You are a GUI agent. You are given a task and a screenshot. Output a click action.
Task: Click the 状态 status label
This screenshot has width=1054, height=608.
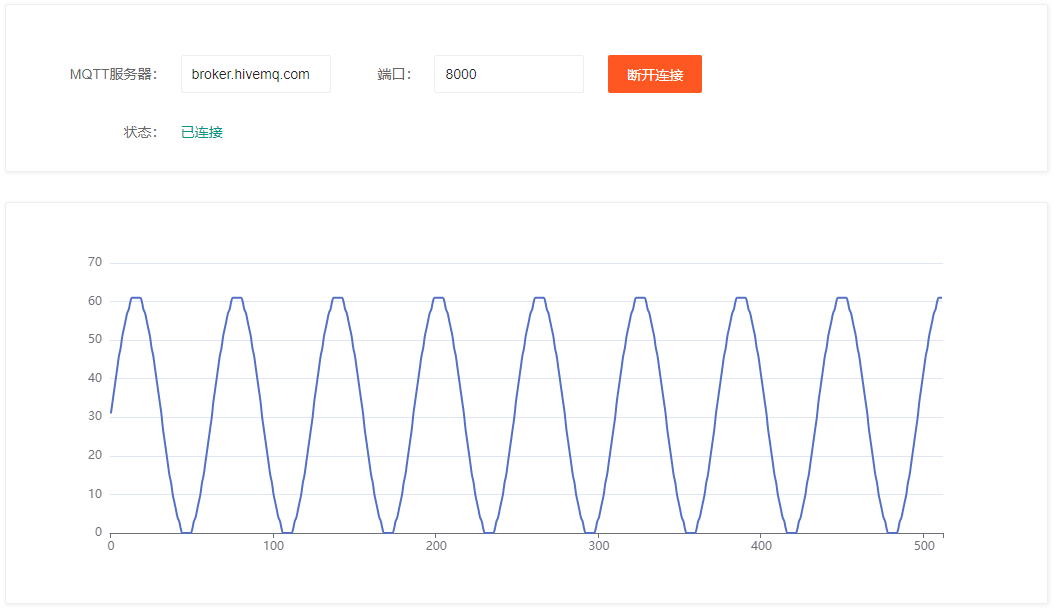[x=140, y=132]
